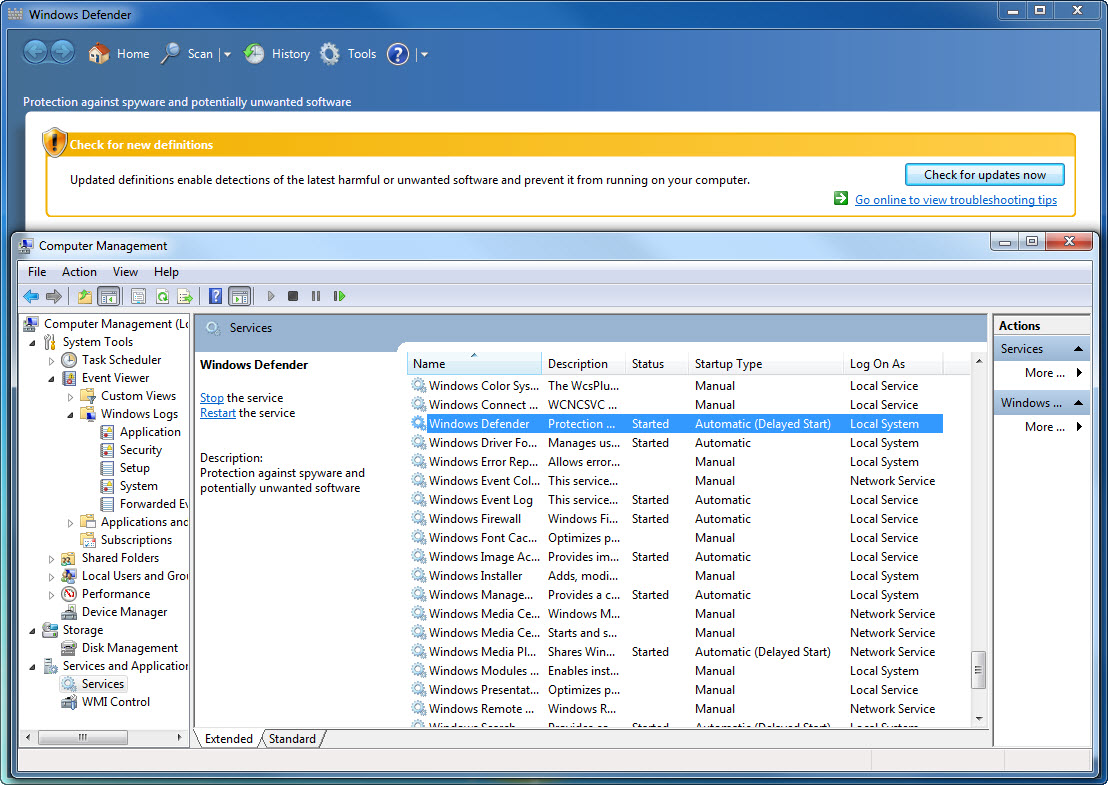Switch to the Standard tab
This screenshot has width=1108, height=785.
tap(292, 738)
